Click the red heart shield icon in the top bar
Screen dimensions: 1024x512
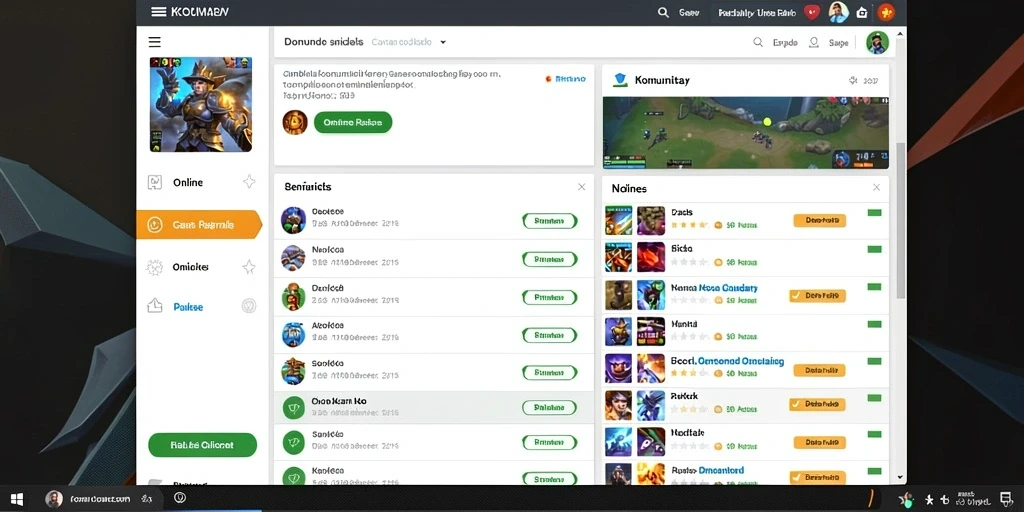click(x=812, y=12)
